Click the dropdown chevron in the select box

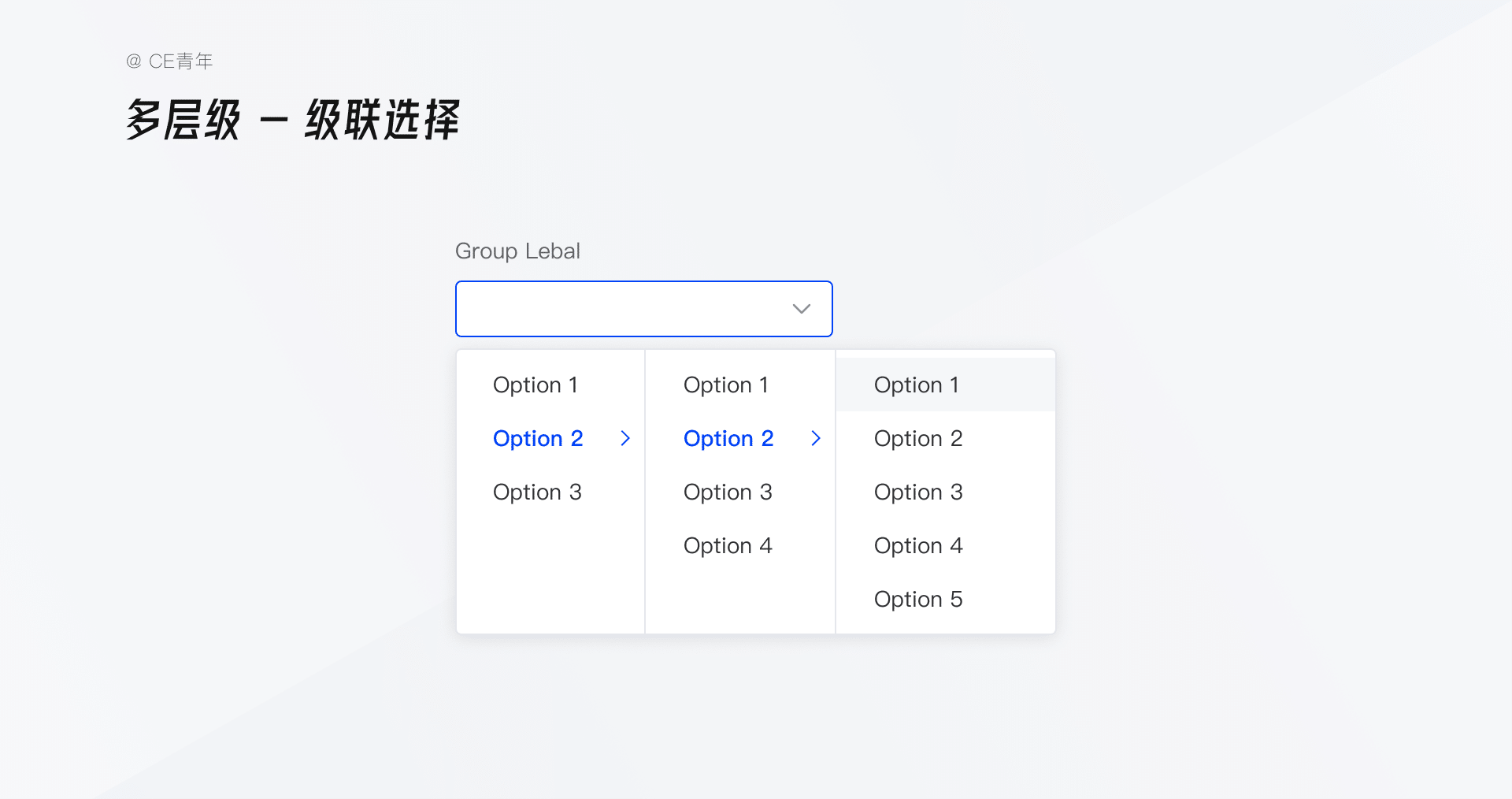point(801,309)
